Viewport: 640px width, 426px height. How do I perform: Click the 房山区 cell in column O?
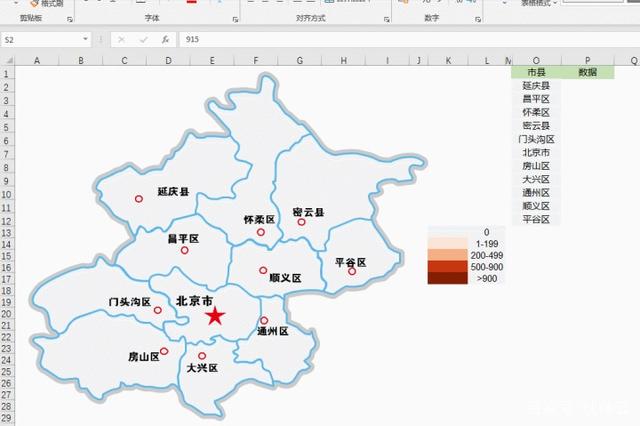pyautogui.click(x=536, y=166)
